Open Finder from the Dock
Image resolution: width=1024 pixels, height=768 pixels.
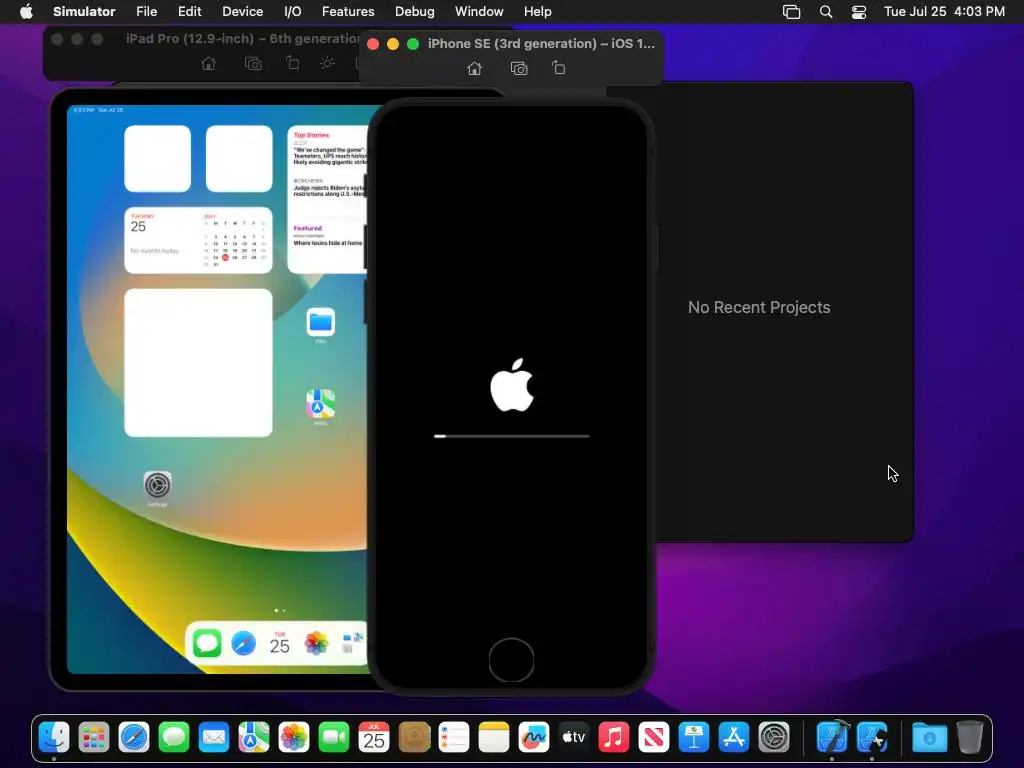54,738
